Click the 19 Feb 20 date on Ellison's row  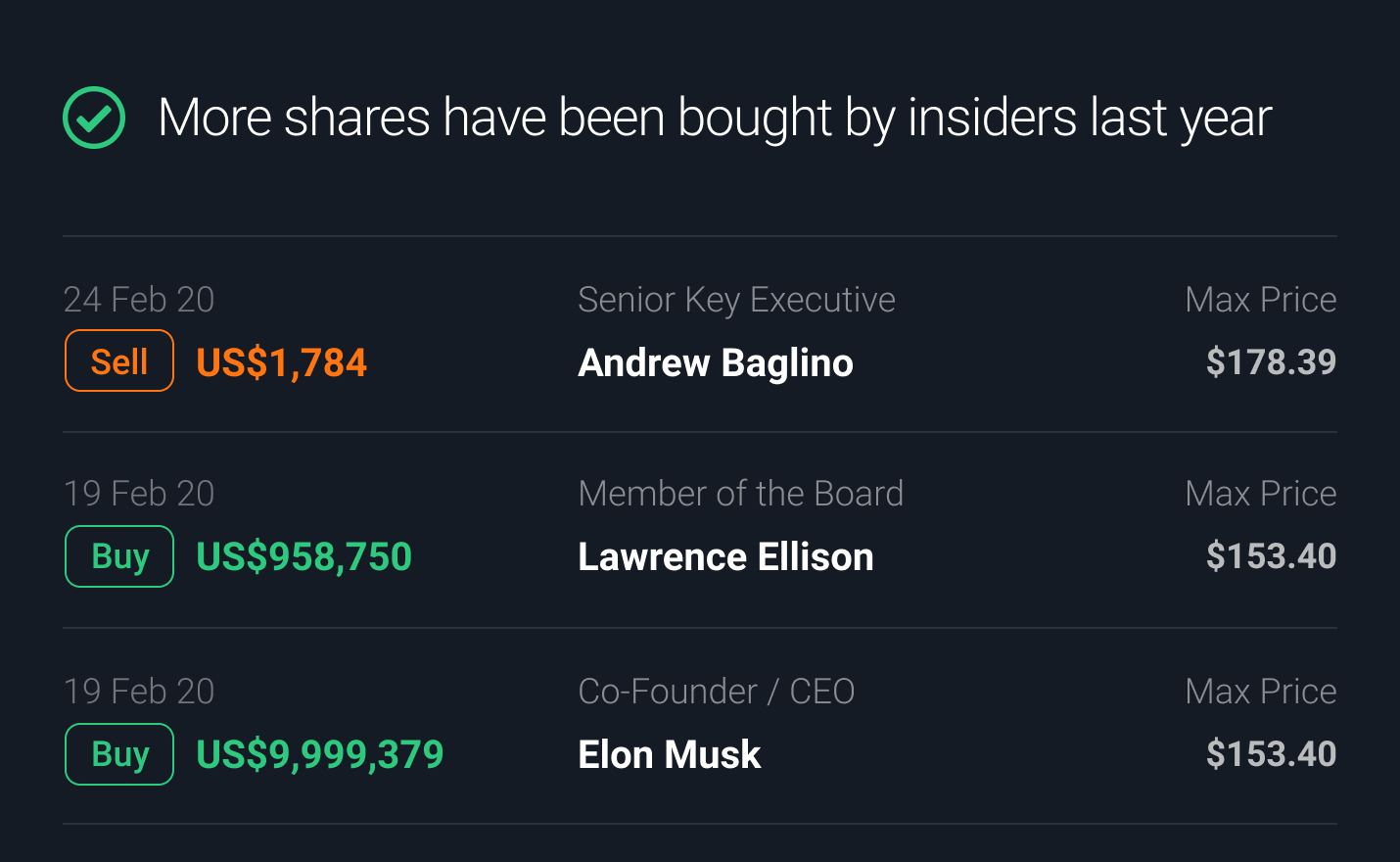139,494
